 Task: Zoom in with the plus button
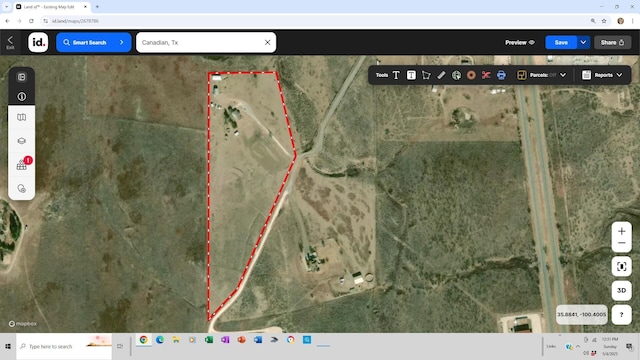(x=621, y=231)
